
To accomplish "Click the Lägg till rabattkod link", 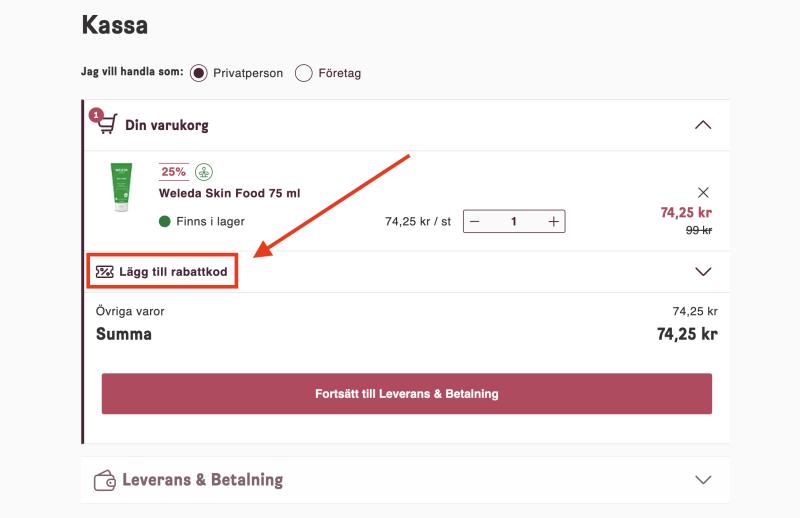I will click(x=173, y=272).
